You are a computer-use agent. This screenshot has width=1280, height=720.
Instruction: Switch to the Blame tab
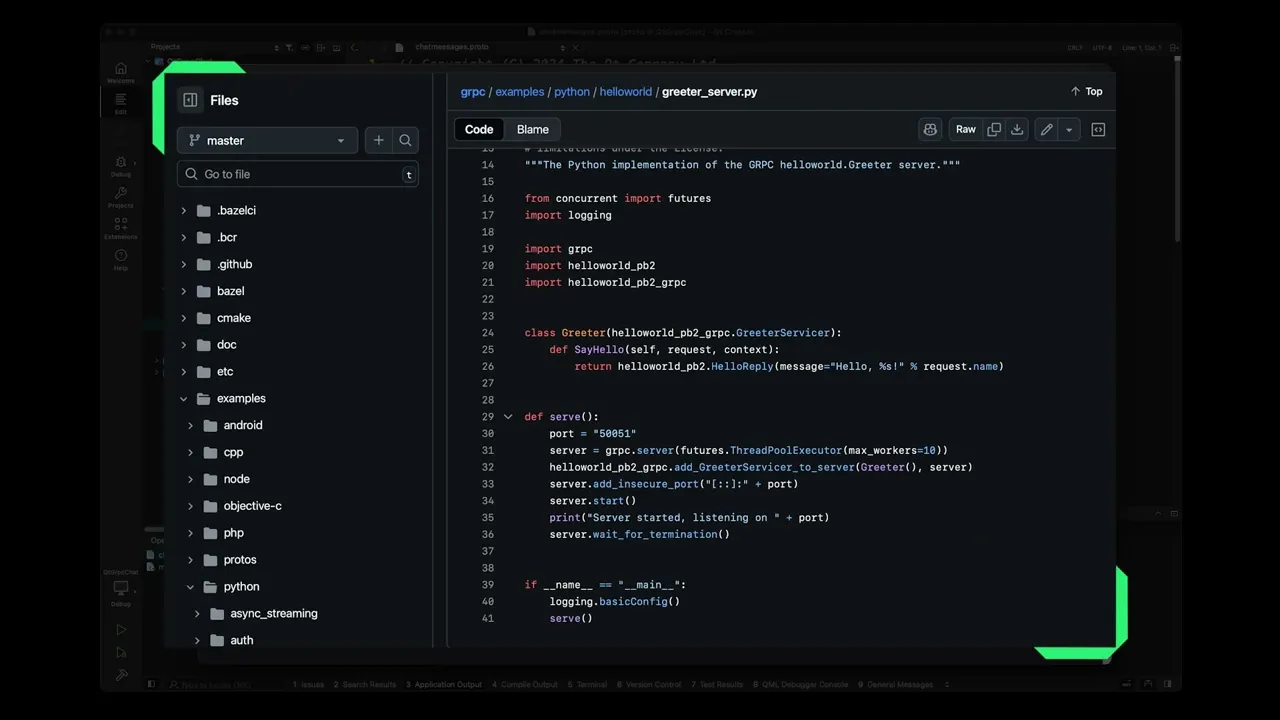tap(533, 129)
